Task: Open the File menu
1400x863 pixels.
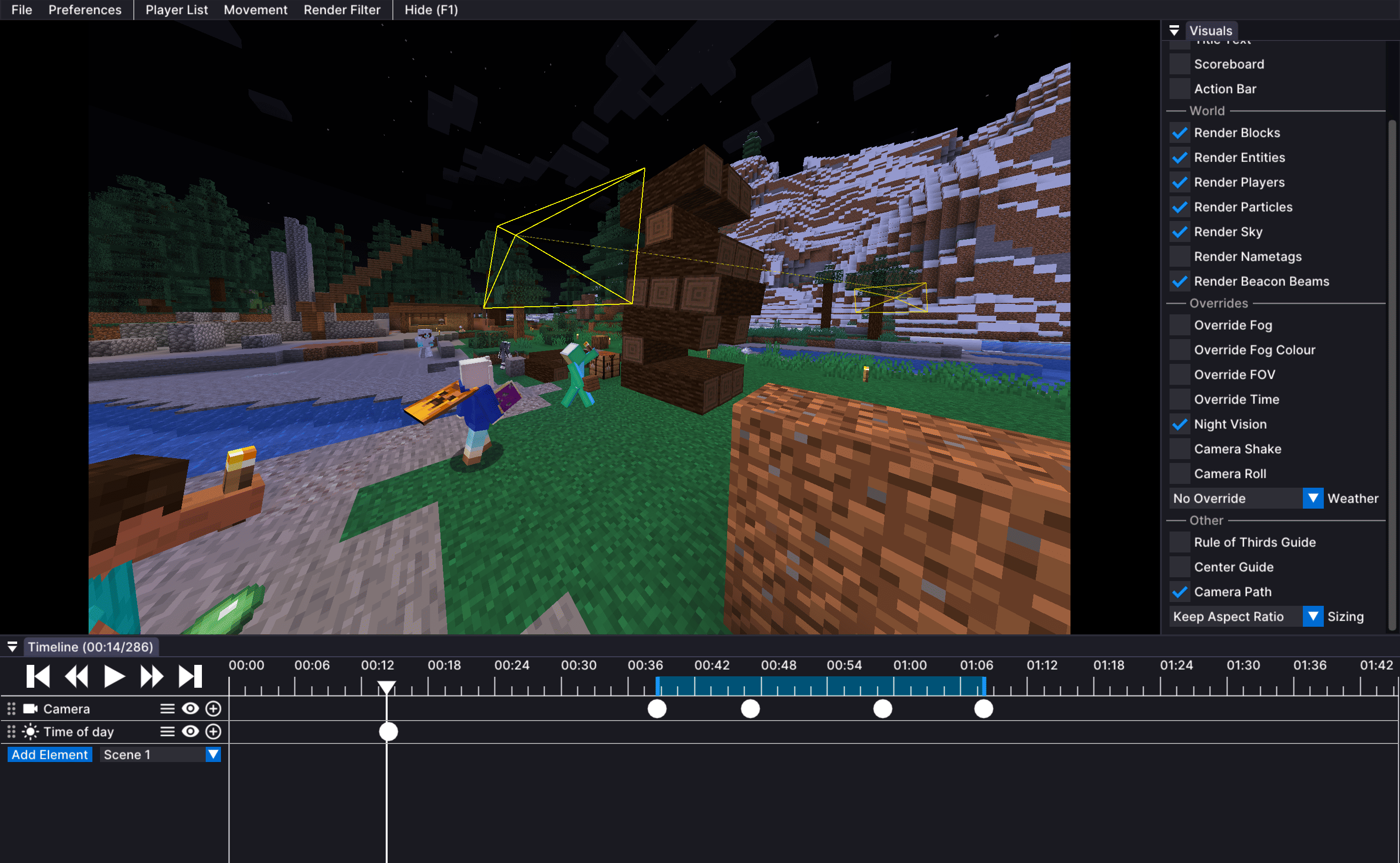Action: click(x=22, y=10)
